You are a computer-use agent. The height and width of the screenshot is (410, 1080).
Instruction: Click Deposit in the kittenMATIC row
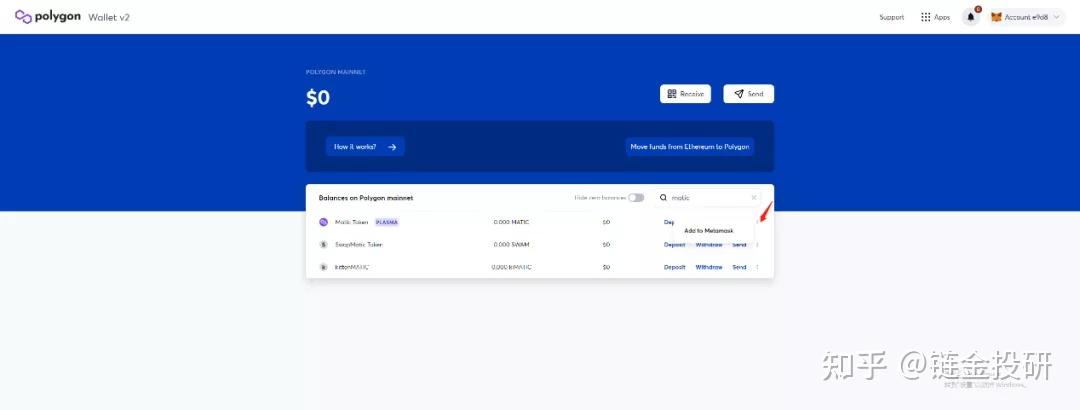click(x=674, y=267)
